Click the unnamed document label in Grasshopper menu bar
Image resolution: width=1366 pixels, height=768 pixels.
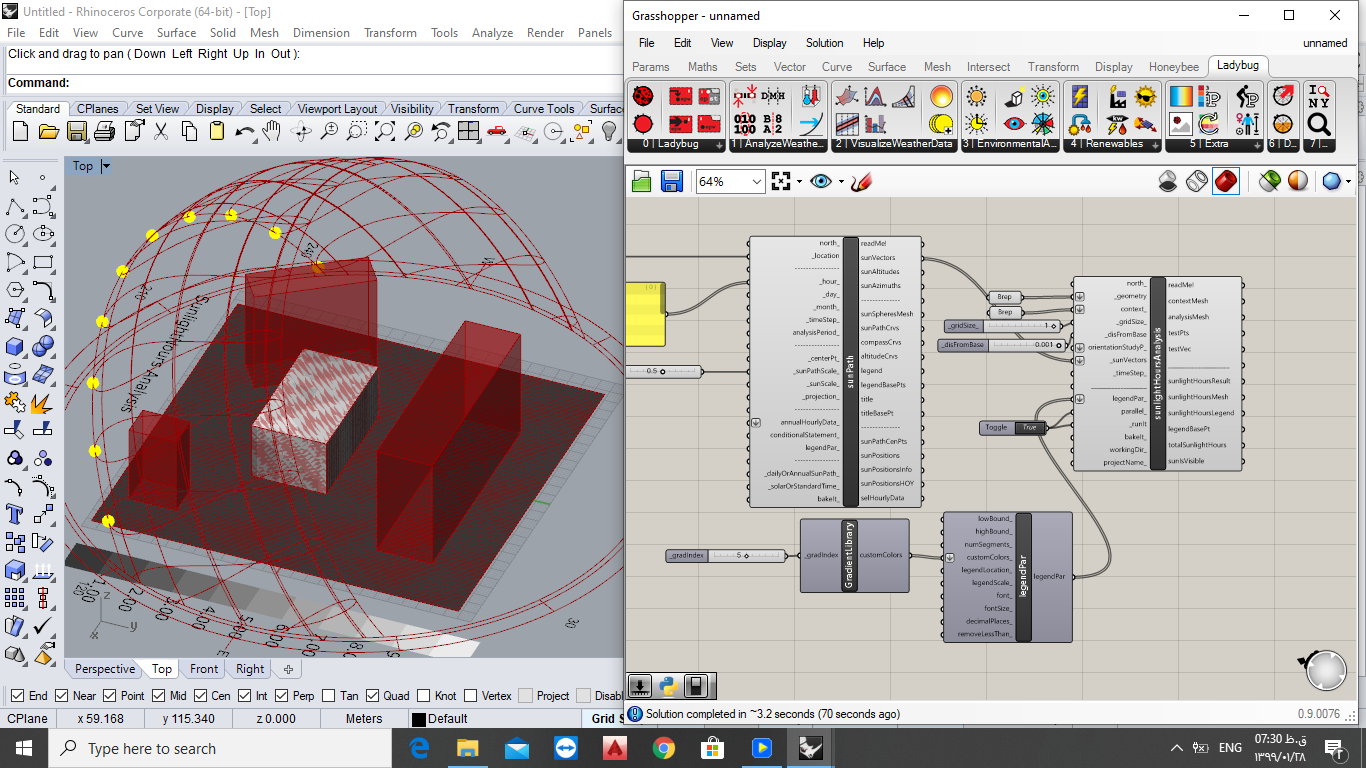click(1325, 43)
